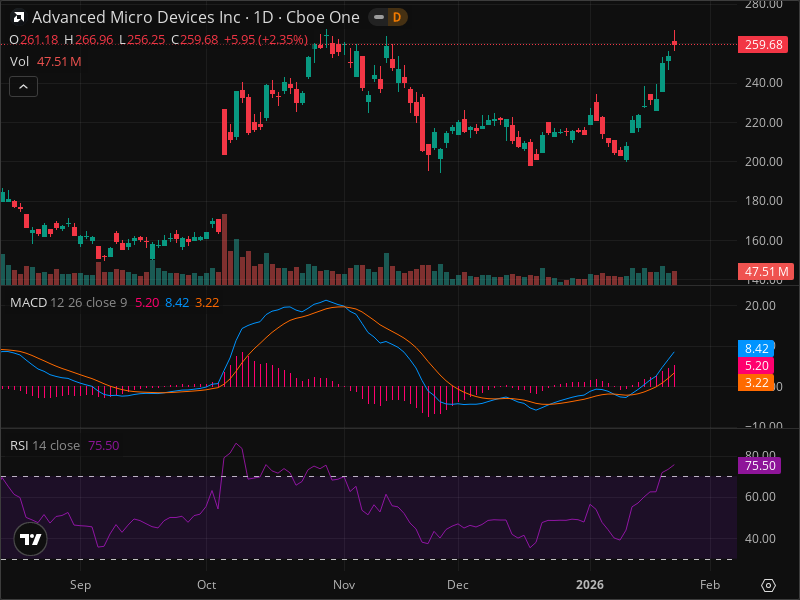Select the Advanced Micro Devices Inc title

(136, 17)
